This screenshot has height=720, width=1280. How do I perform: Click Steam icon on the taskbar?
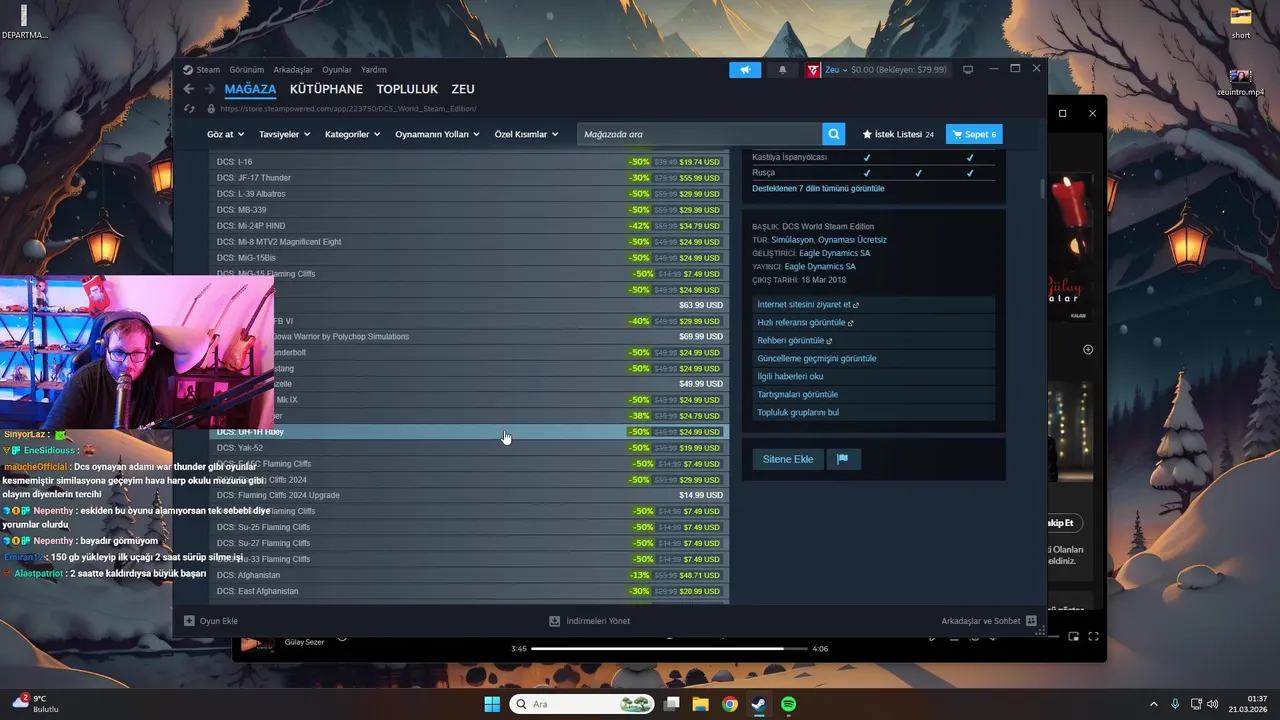(759, 704)
